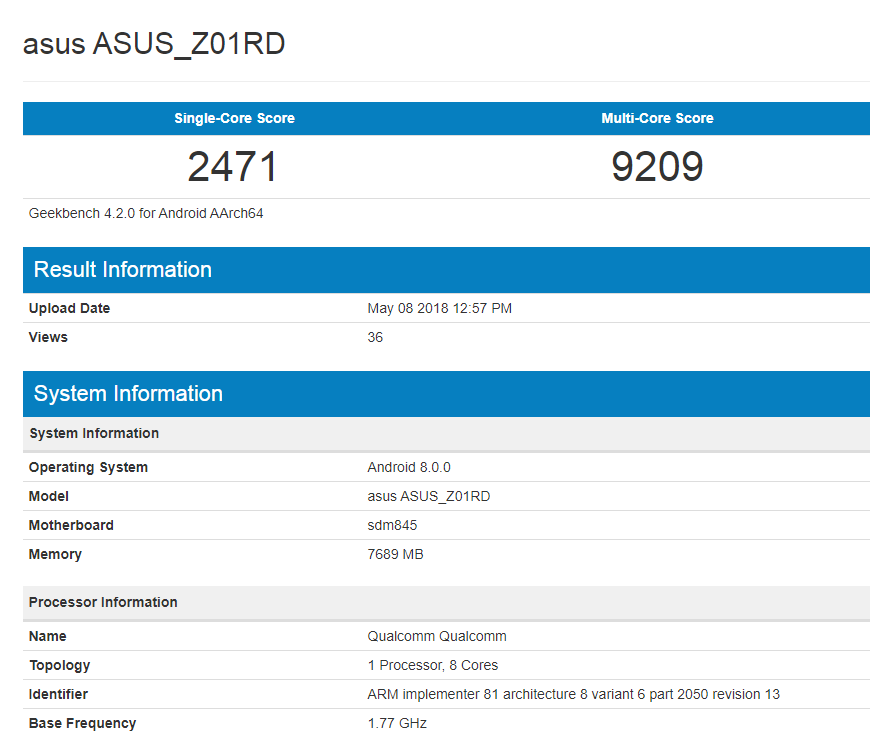The width and height of the screenshot is (890, 738).
Task: Click the Topology value 1 Processor, 8 Cores
Action: (x=434, y=665)
